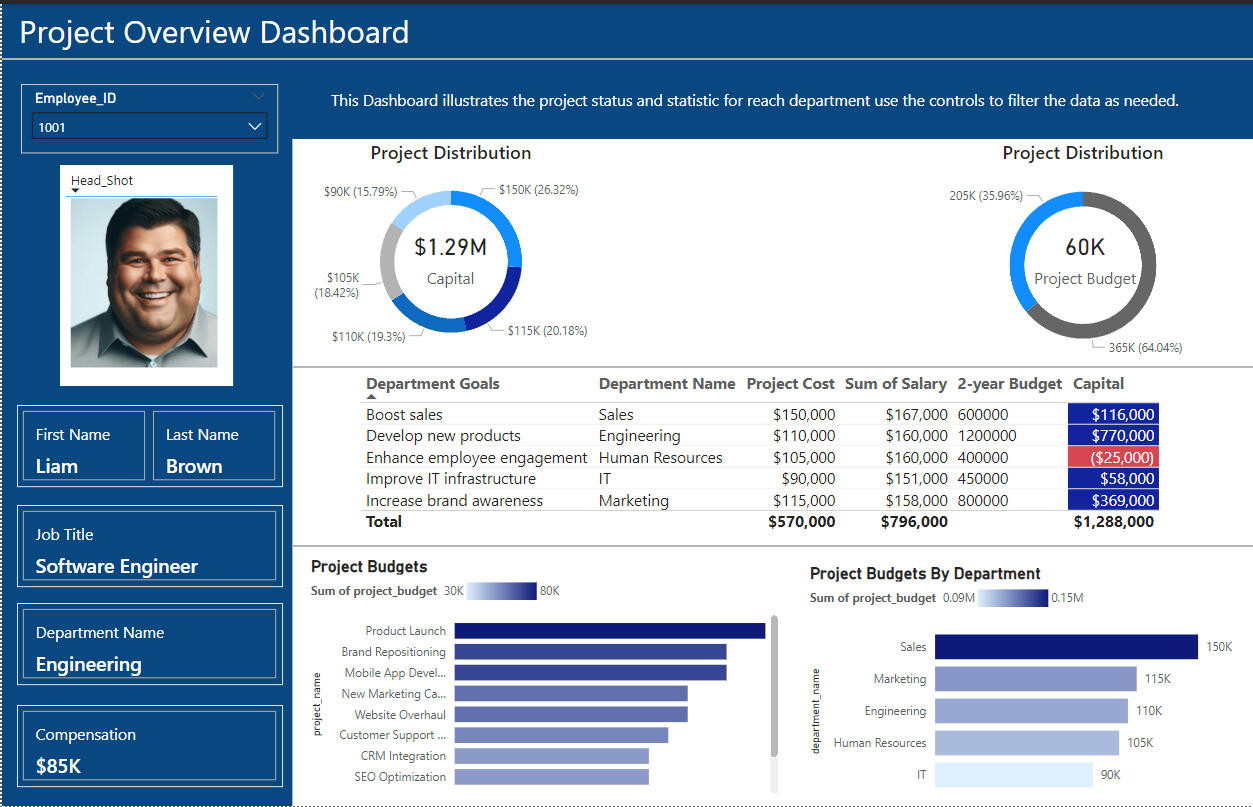Click the 'Enhance employee engagement' goal cell
Image resolution: width=1253 pixels, height=807 pixels.
pyautogui.click(x=477, y=458)
